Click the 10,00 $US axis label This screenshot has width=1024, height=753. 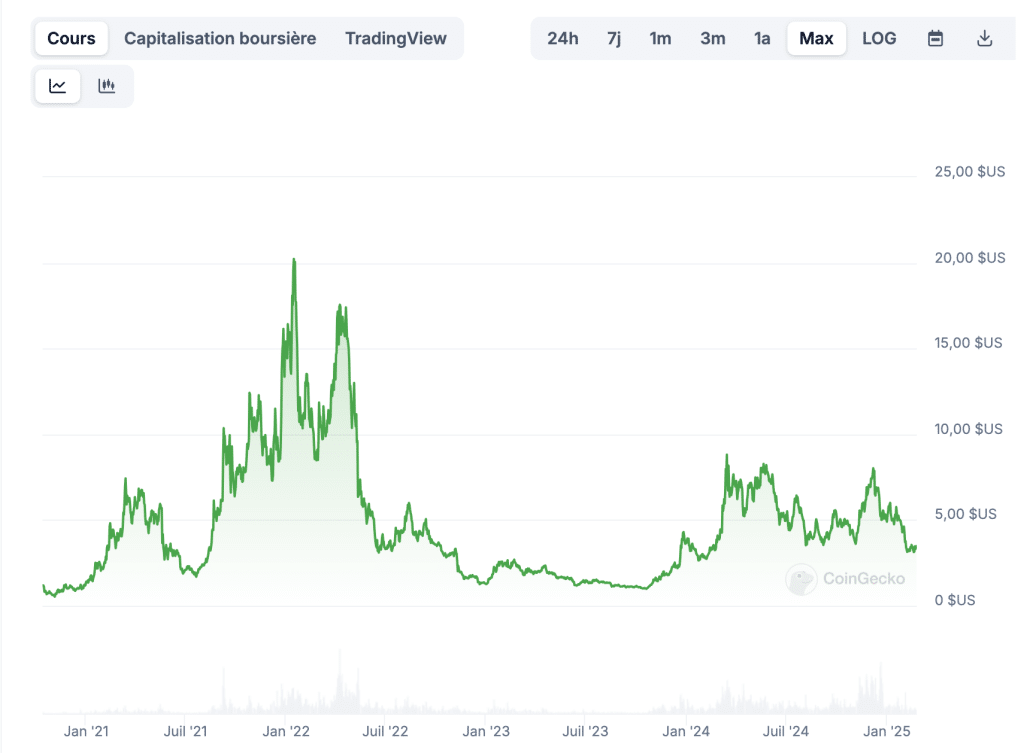(968, 429)
